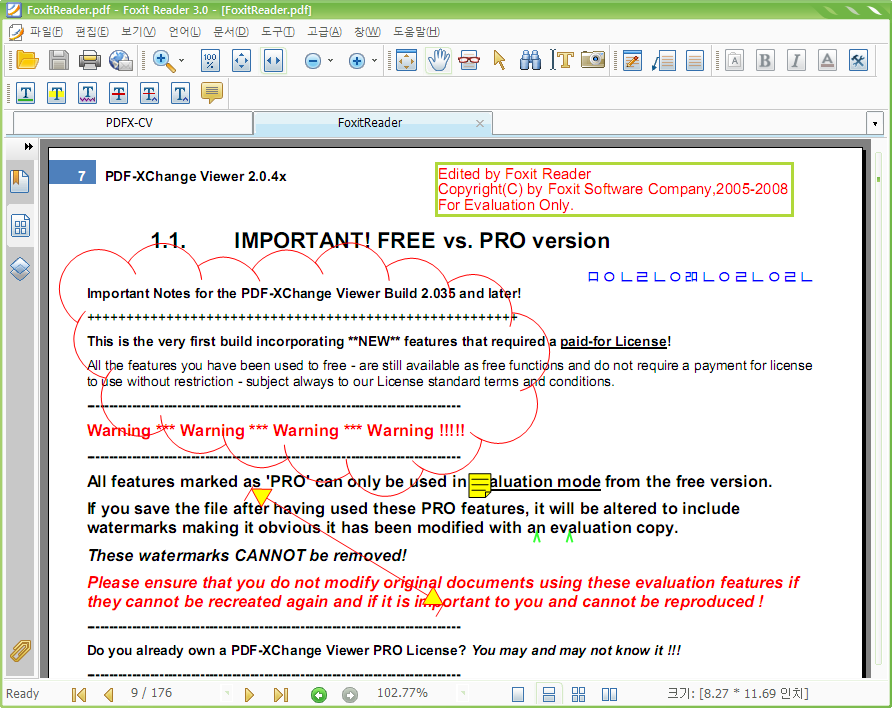Set view to actual size 100%
The width and height of the screenshot is (892, 708).
[210, 60]
